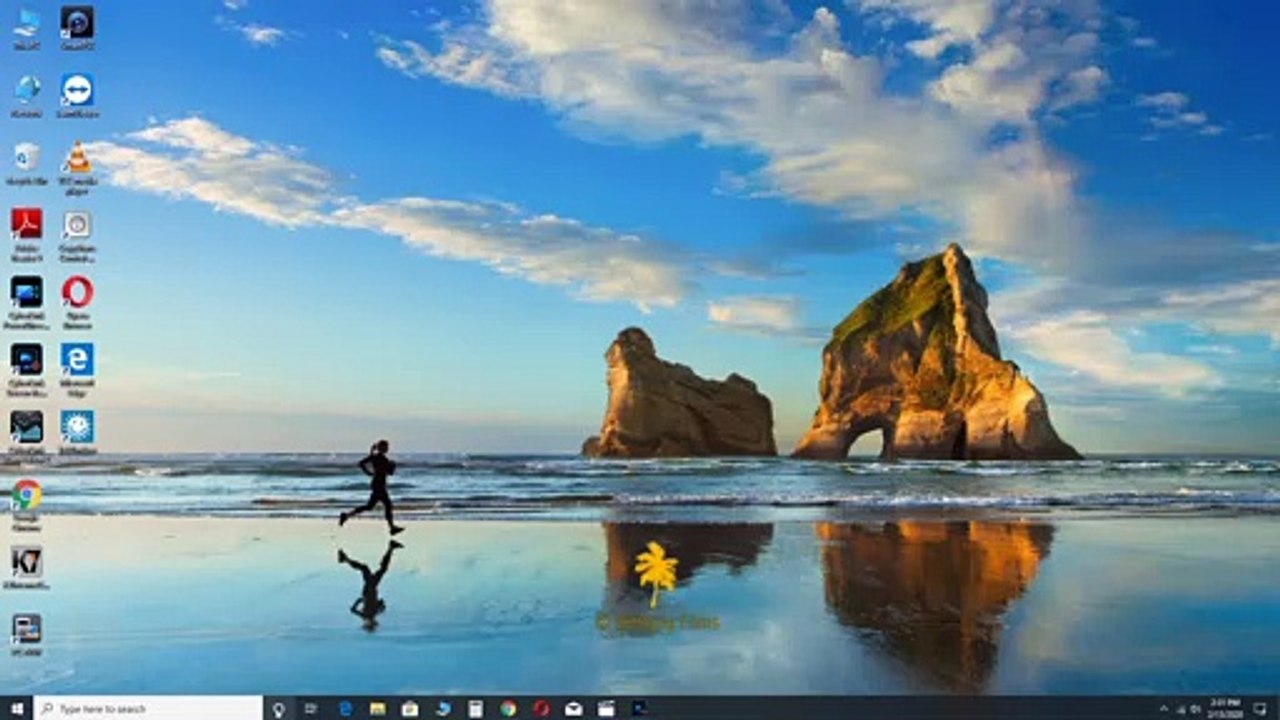1280x720 pixels.
Task: Open Task View on the taskbar
Action: click(310, 708)
